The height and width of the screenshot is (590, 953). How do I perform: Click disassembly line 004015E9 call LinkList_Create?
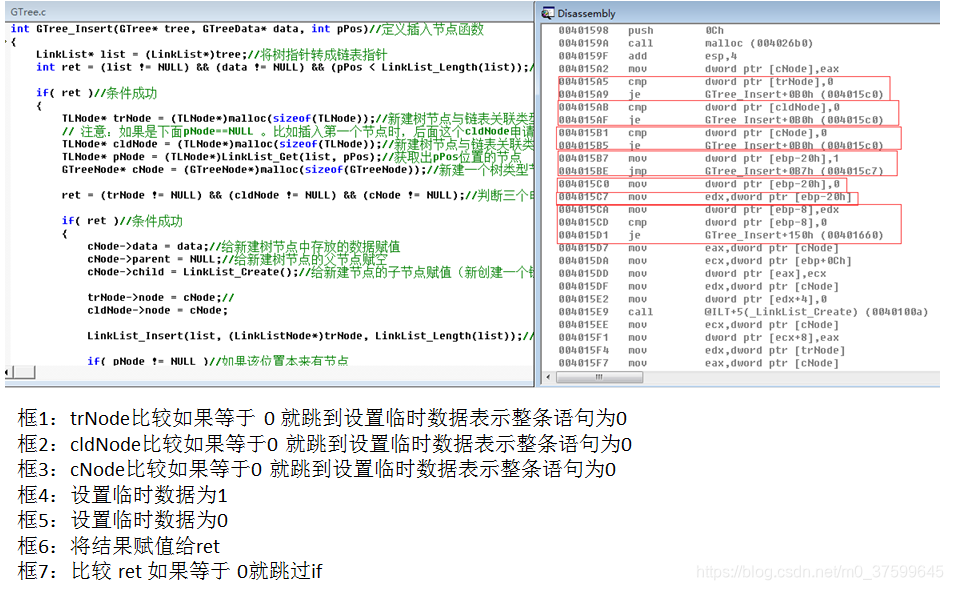[x=743, y=312]
